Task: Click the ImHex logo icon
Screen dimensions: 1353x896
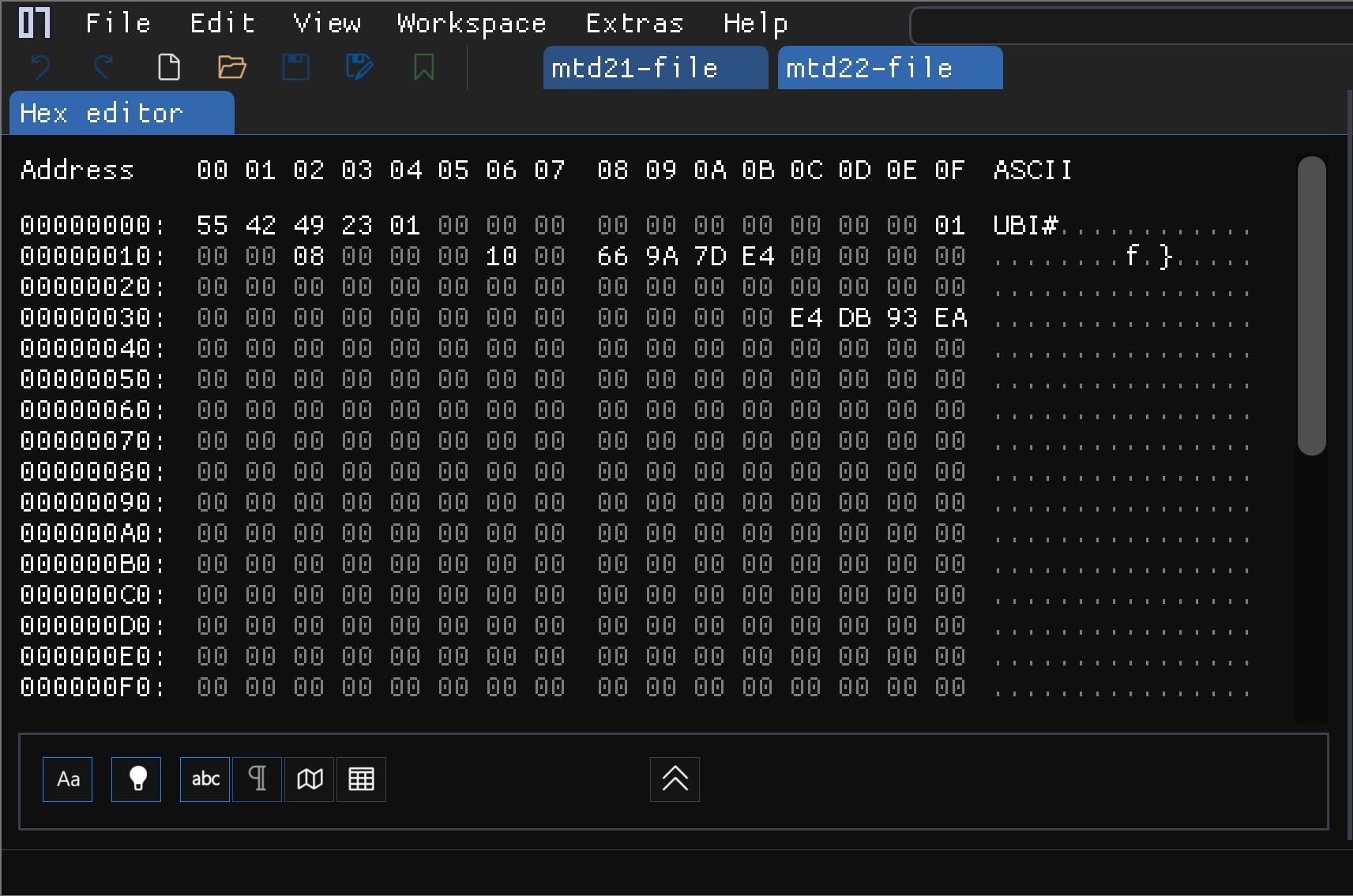Action: click(x=35, y=23)
